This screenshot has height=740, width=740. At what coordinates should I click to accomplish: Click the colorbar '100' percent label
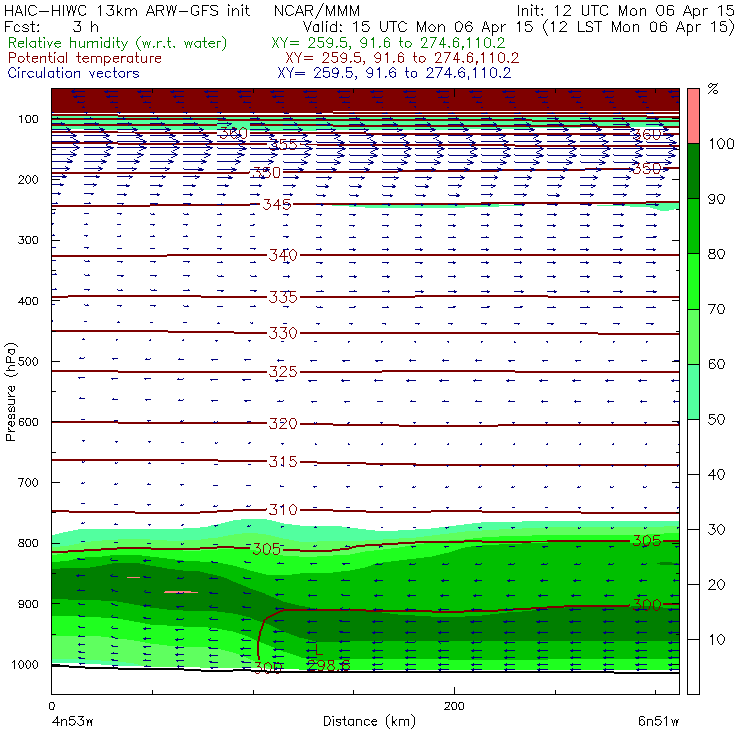tap(721, 143)
